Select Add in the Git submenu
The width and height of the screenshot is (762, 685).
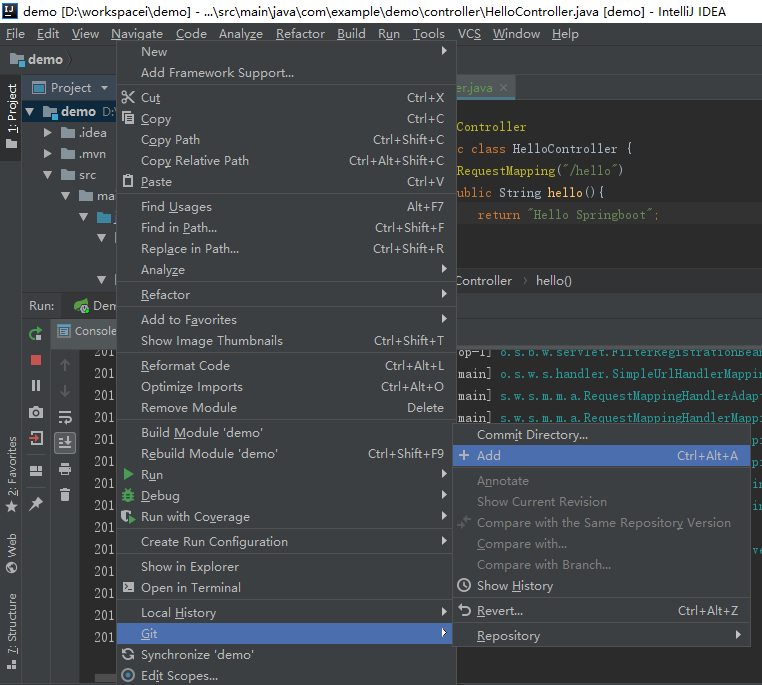point(601,456)
